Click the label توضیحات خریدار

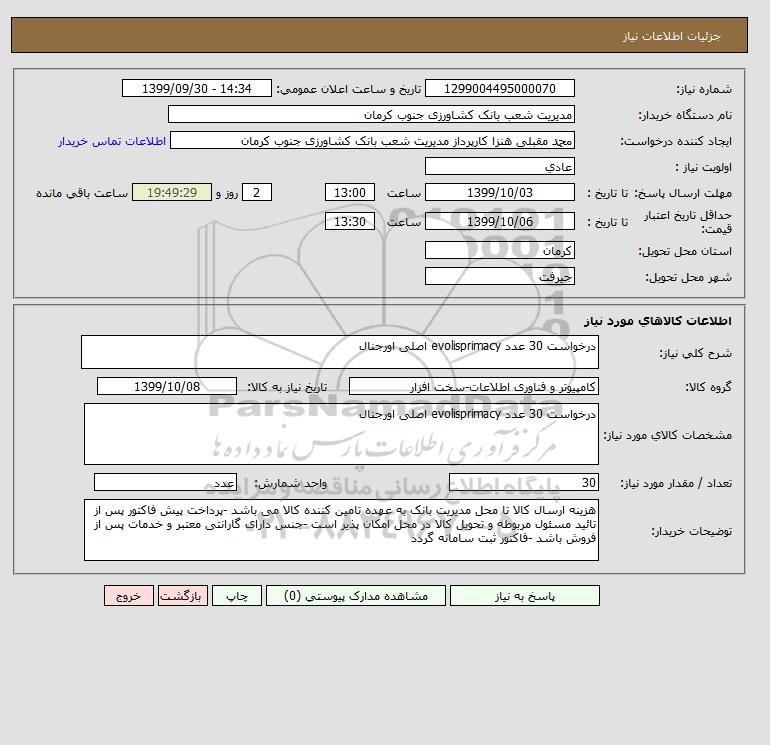click(x=691, y=531)
